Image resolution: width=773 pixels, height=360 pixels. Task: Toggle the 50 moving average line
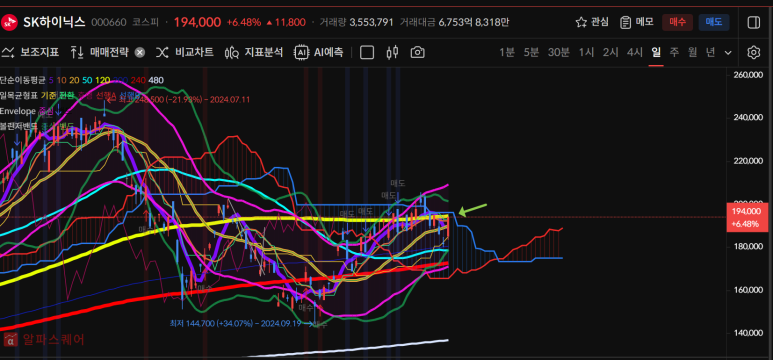[87, 80]
